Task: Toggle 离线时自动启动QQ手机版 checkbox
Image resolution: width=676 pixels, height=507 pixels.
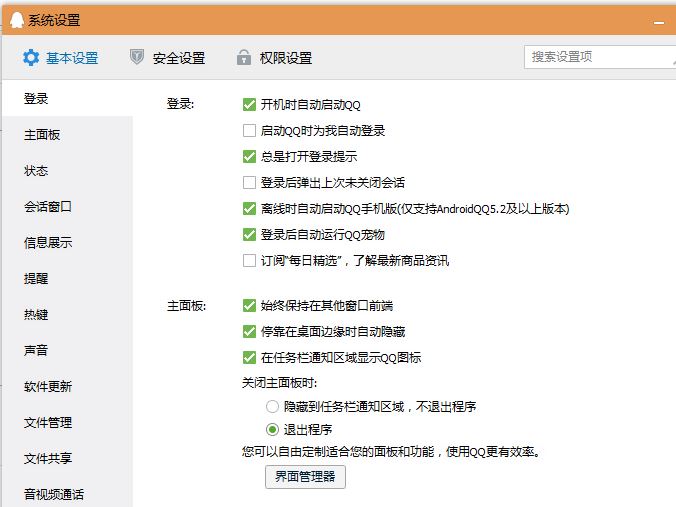Action: (249, 209)
